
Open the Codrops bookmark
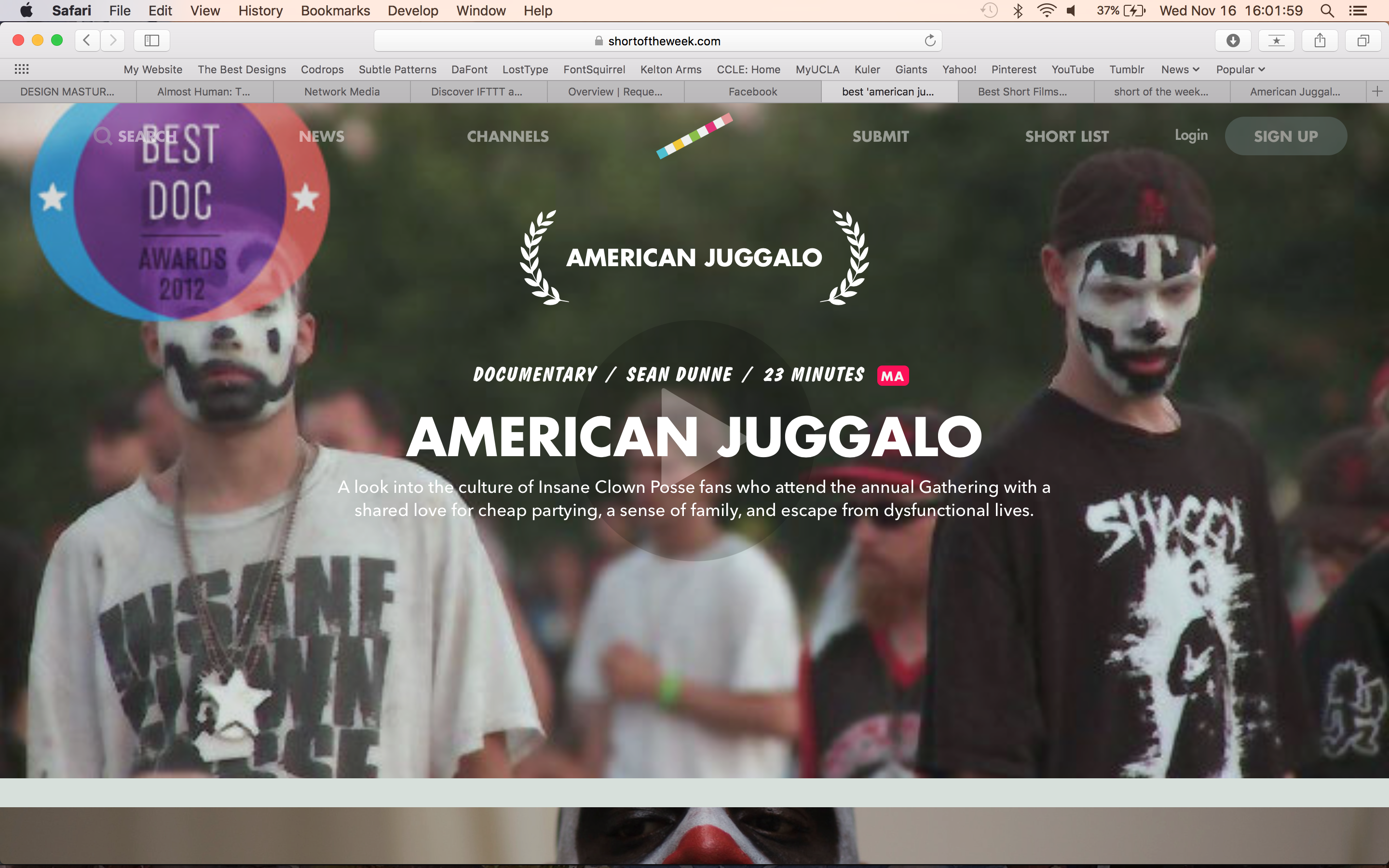click(322, 69)
